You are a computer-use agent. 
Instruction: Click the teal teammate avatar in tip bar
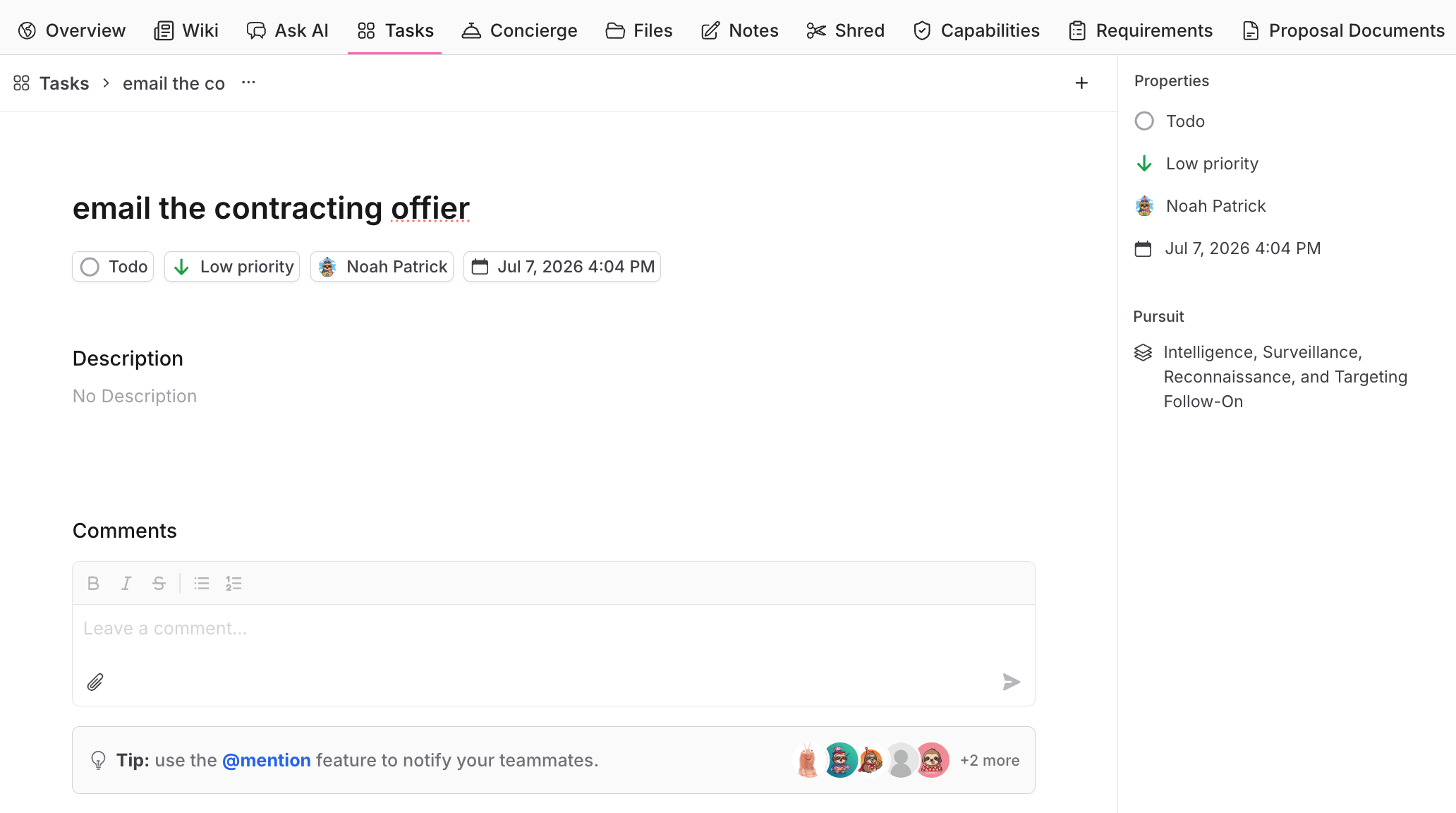tap(839, 760)
